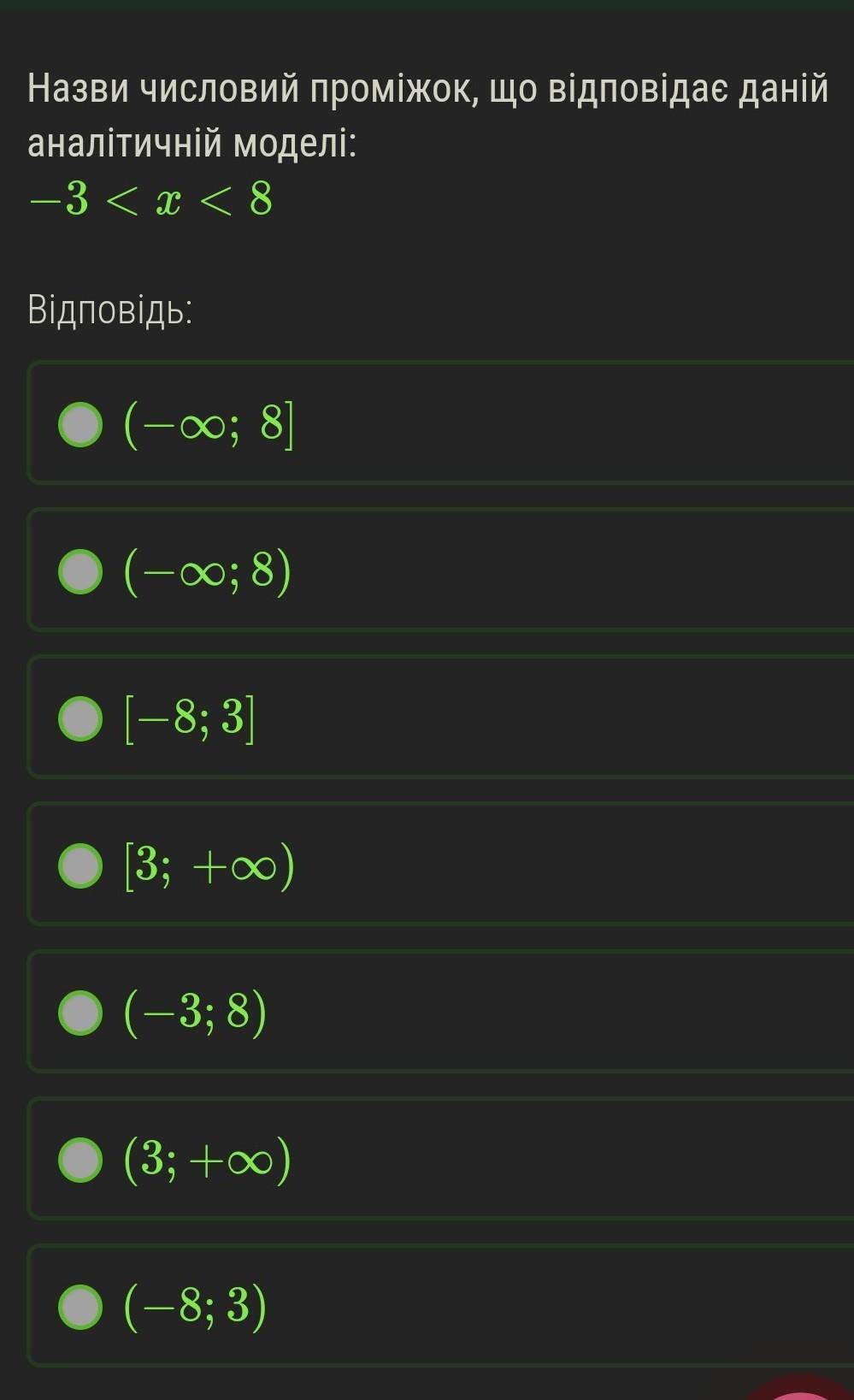Screen dimensions: 854x1400
Task: Click the interval text (−3; 8)
Action: tap(196, 1013)
